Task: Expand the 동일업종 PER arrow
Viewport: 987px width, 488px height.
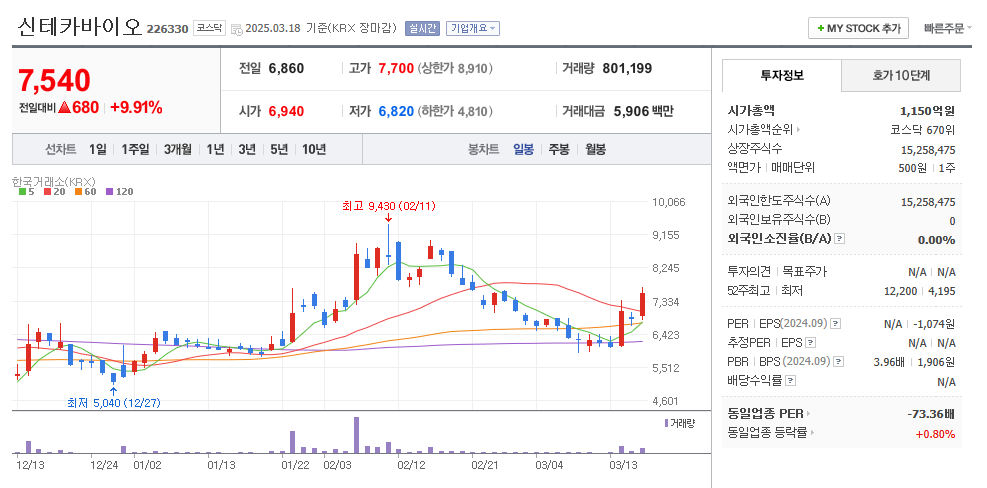Action: [808, 414]
